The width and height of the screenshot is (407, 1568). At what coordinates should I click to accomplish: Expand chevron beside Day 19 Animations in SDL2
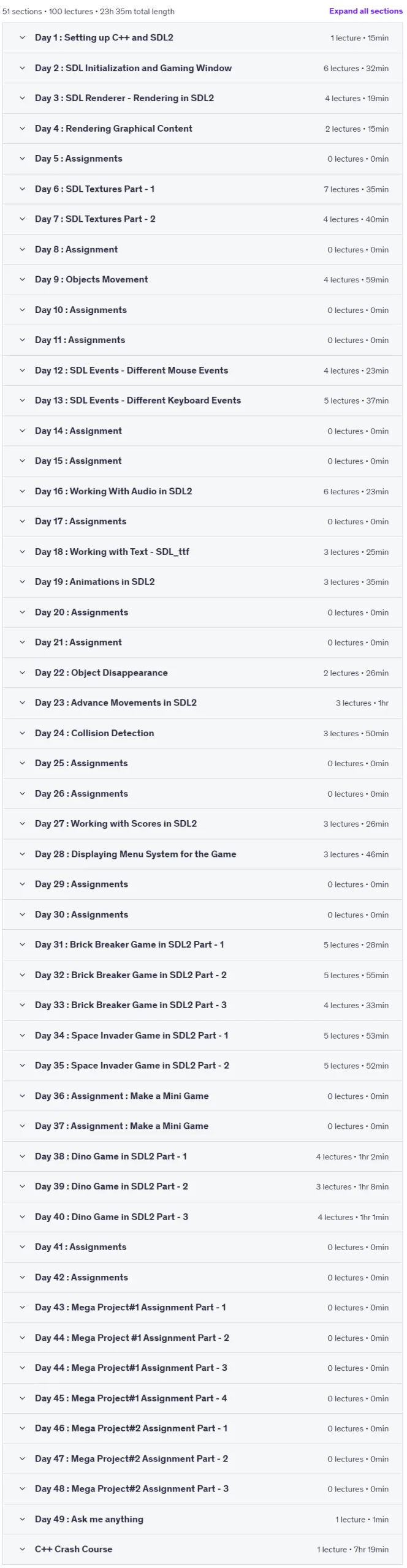tap(23, 582)
